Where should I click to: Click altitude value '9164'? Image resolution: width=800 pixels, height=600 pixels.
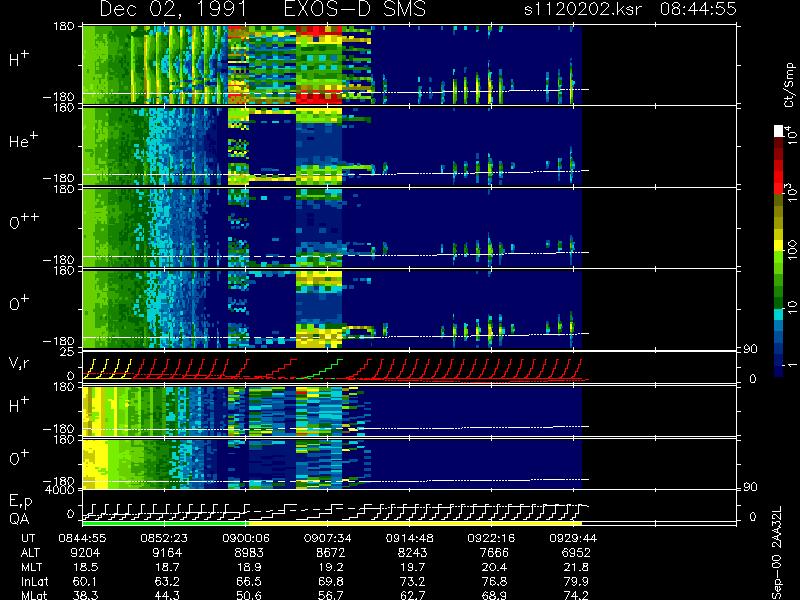tap(167, 553)
